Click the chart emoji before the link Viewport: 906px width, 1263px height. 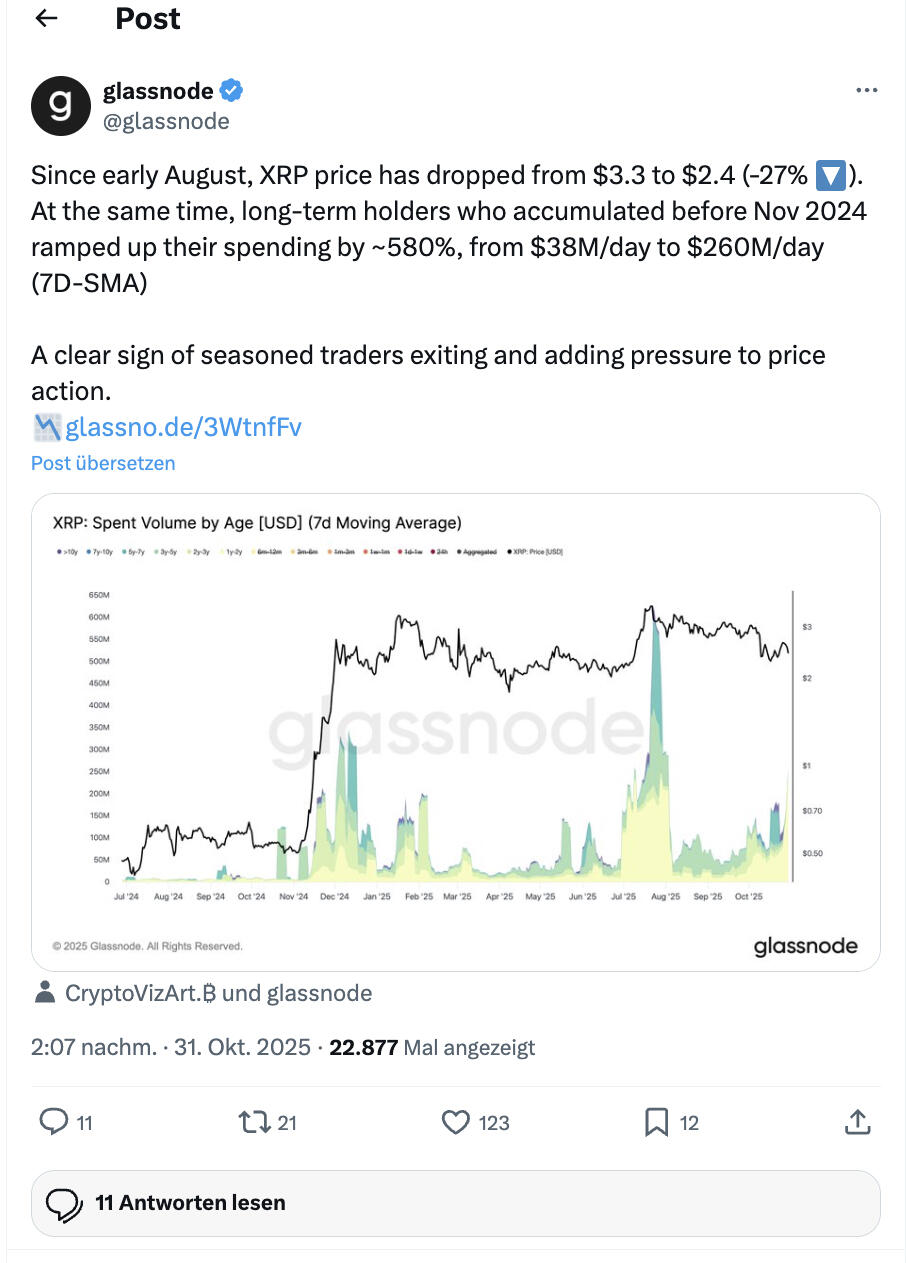pos(46,427)
